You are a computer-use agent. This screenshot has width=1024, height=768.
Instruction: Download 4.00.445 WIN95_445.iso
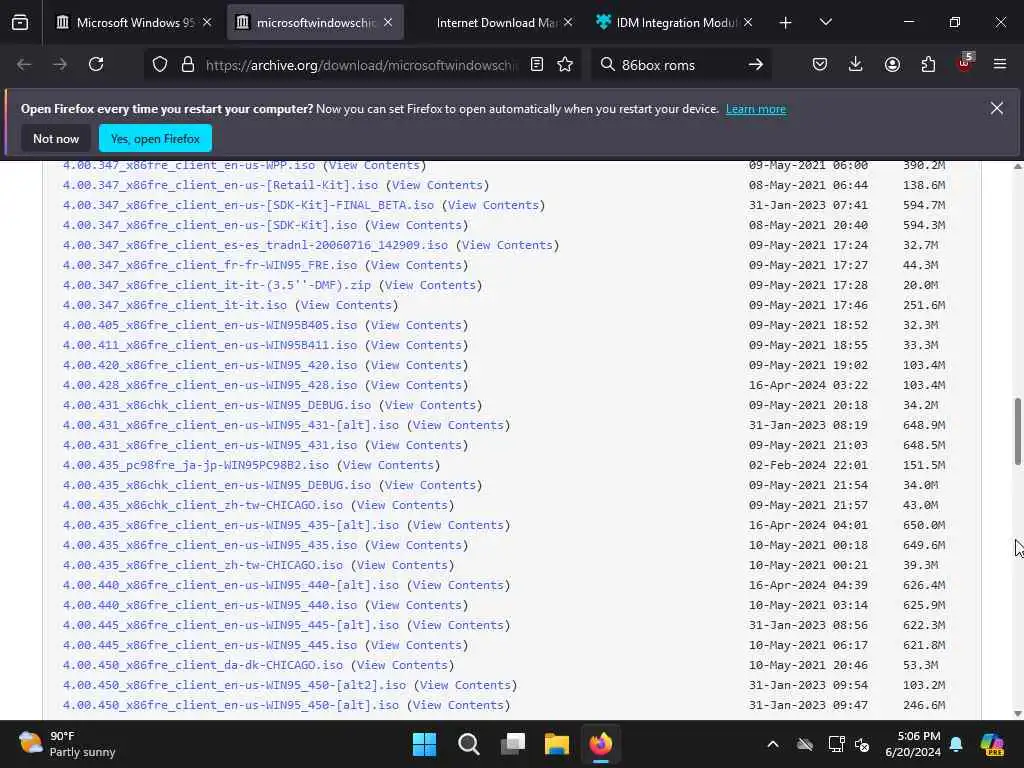tap(210, 645)
